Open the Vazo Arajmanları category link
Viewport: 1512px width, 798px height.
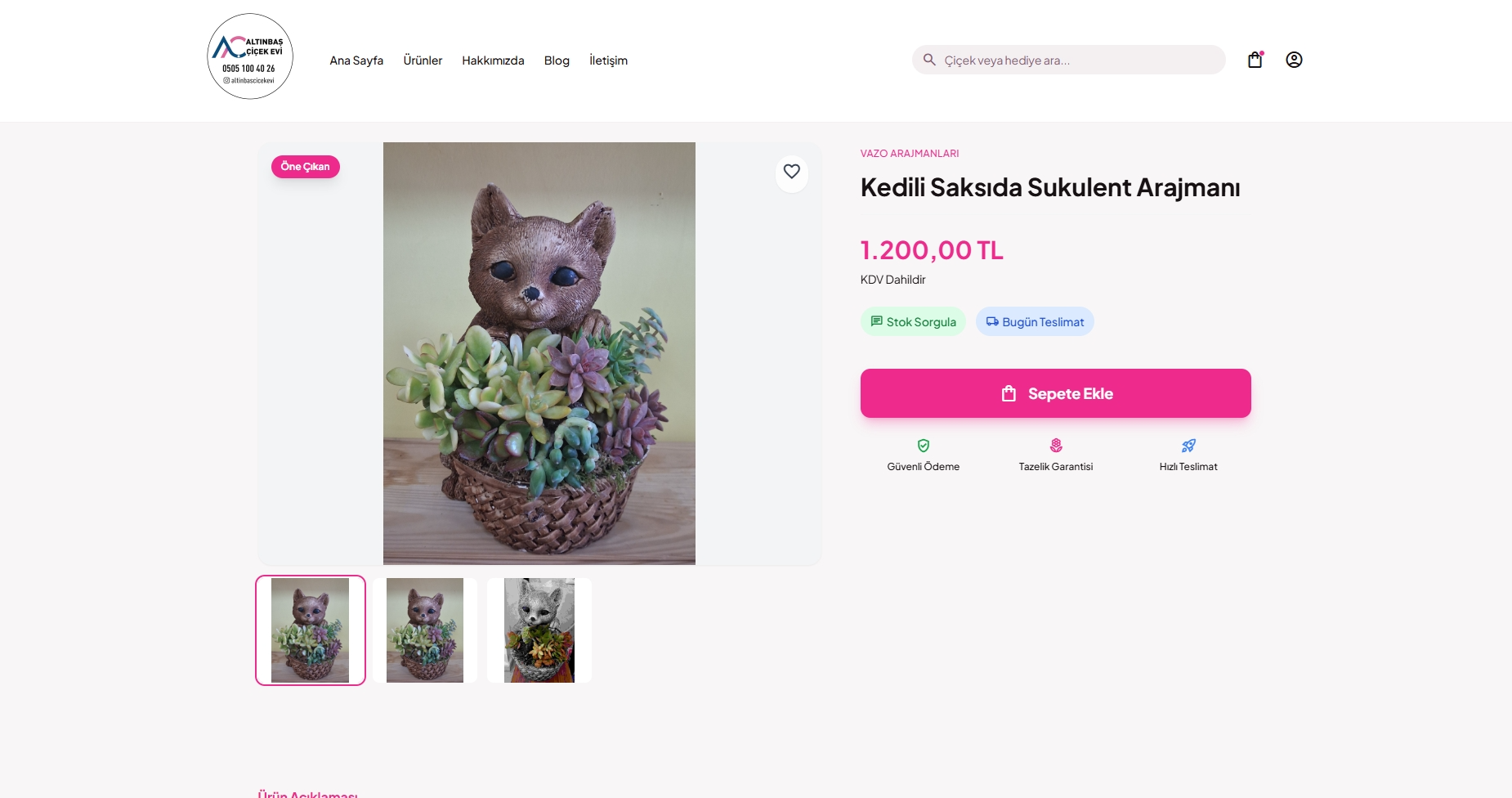tap(910, 154)
